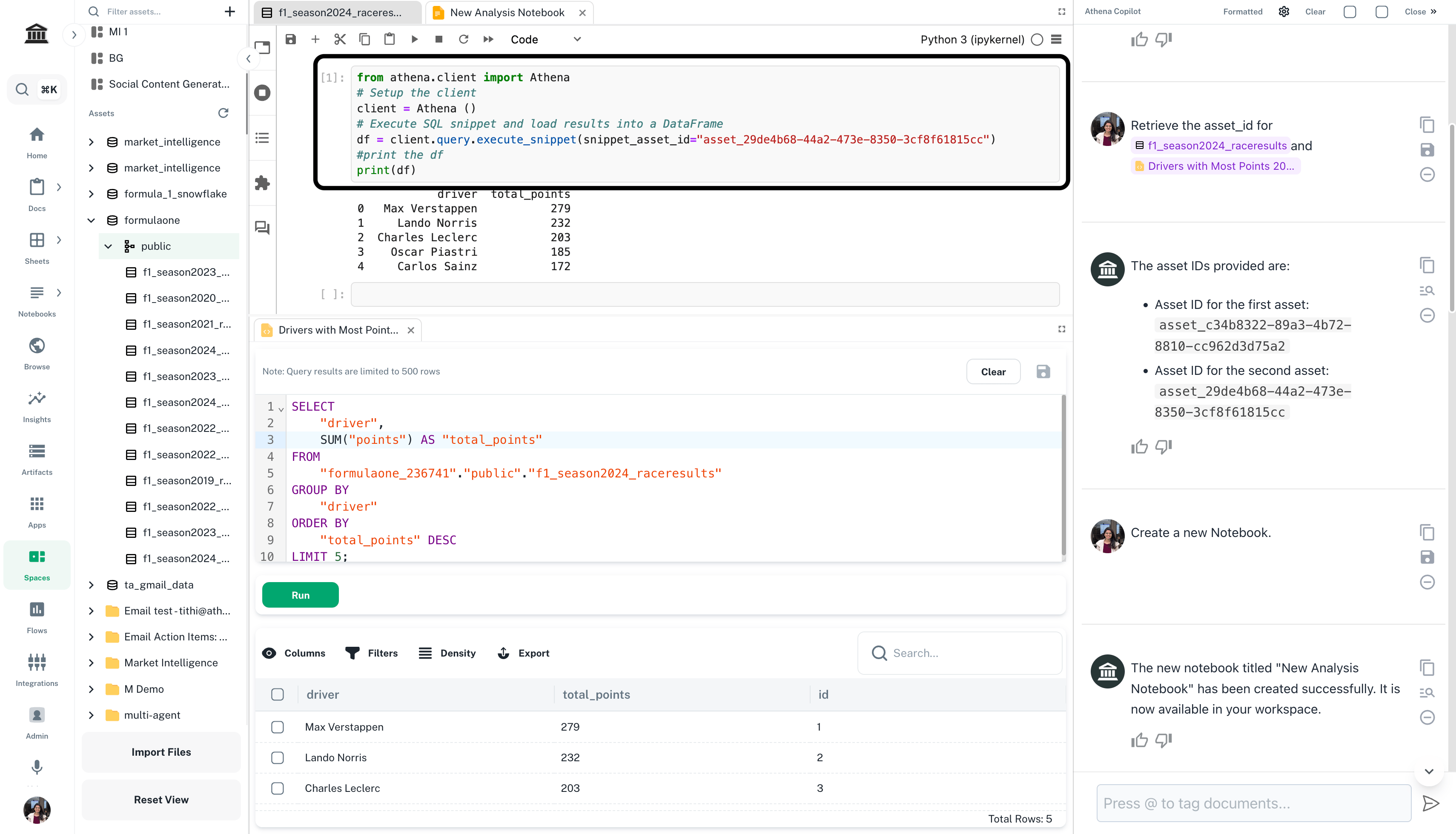Restart kernel and run all cells
Image resolution: width=1456 pixels, height=834 pixels.
click(488, 39)
